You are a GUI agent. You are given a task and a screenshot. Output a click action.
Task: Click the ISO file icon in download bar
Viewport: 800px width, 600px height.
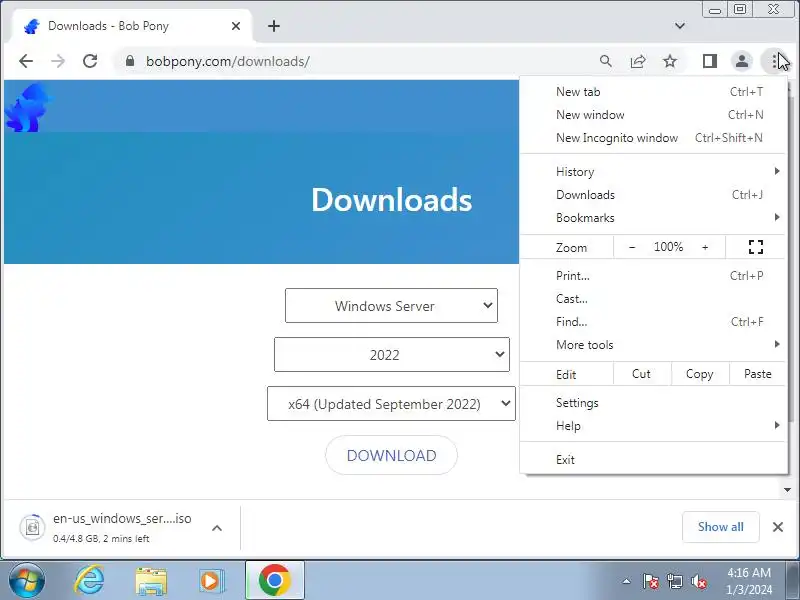33,527
